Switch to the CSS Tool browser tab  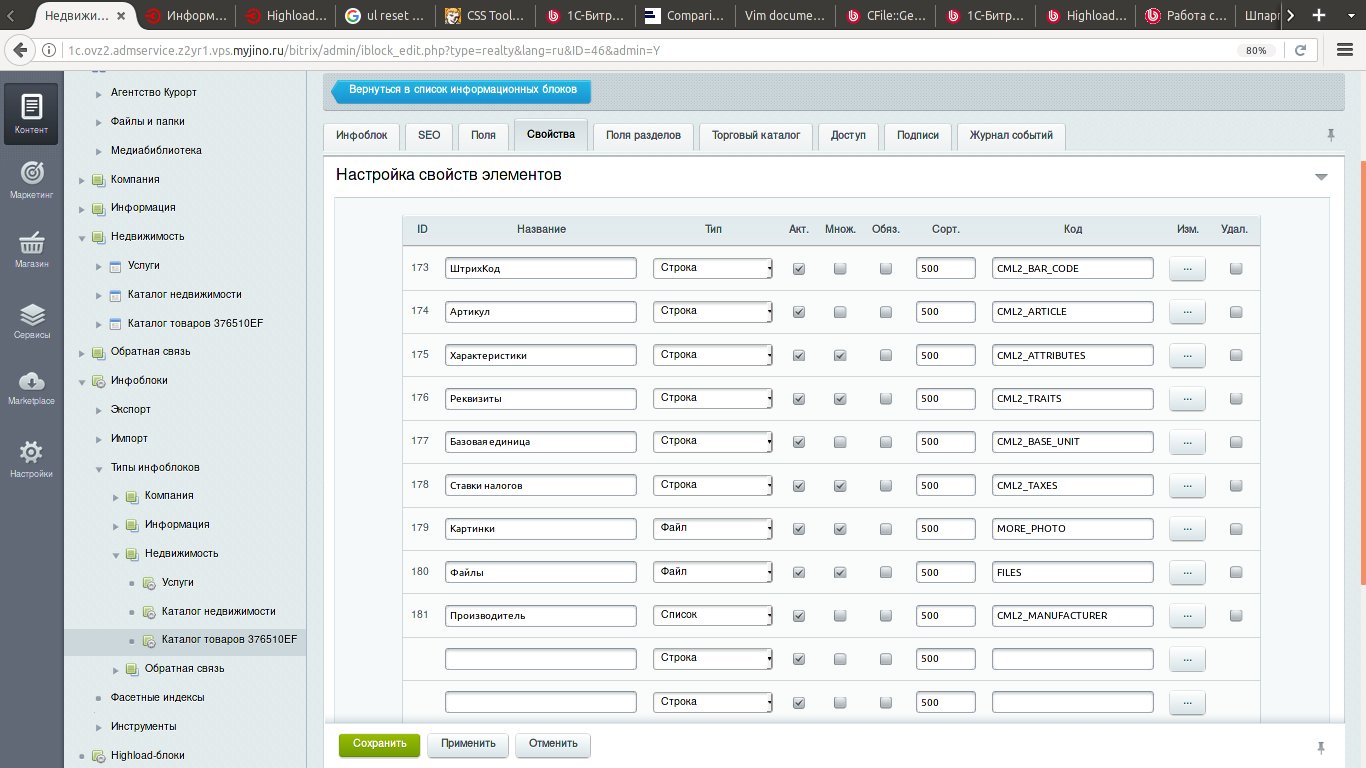[484, 16]
